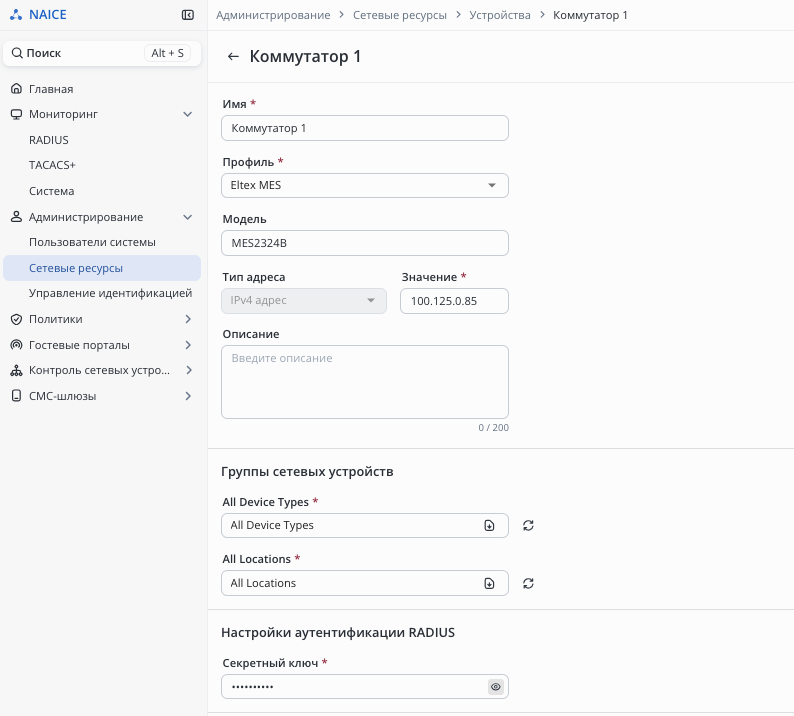The height and width of the screenshot is (716, 794).
Task: Expand the Политики menu
Action: coord(187,319)
